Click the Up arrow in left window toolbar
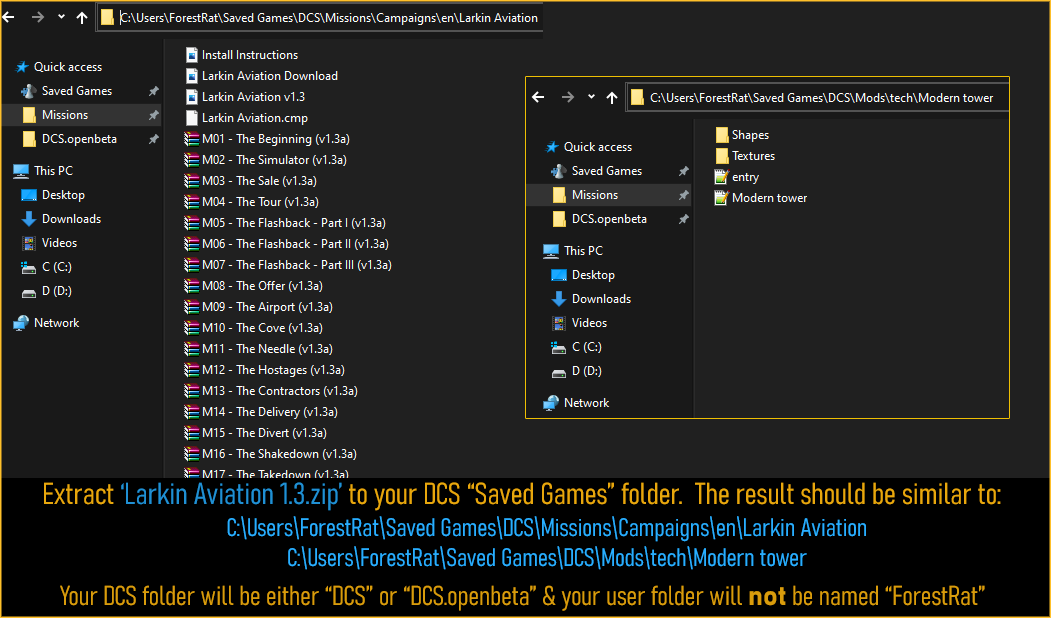 82,17
